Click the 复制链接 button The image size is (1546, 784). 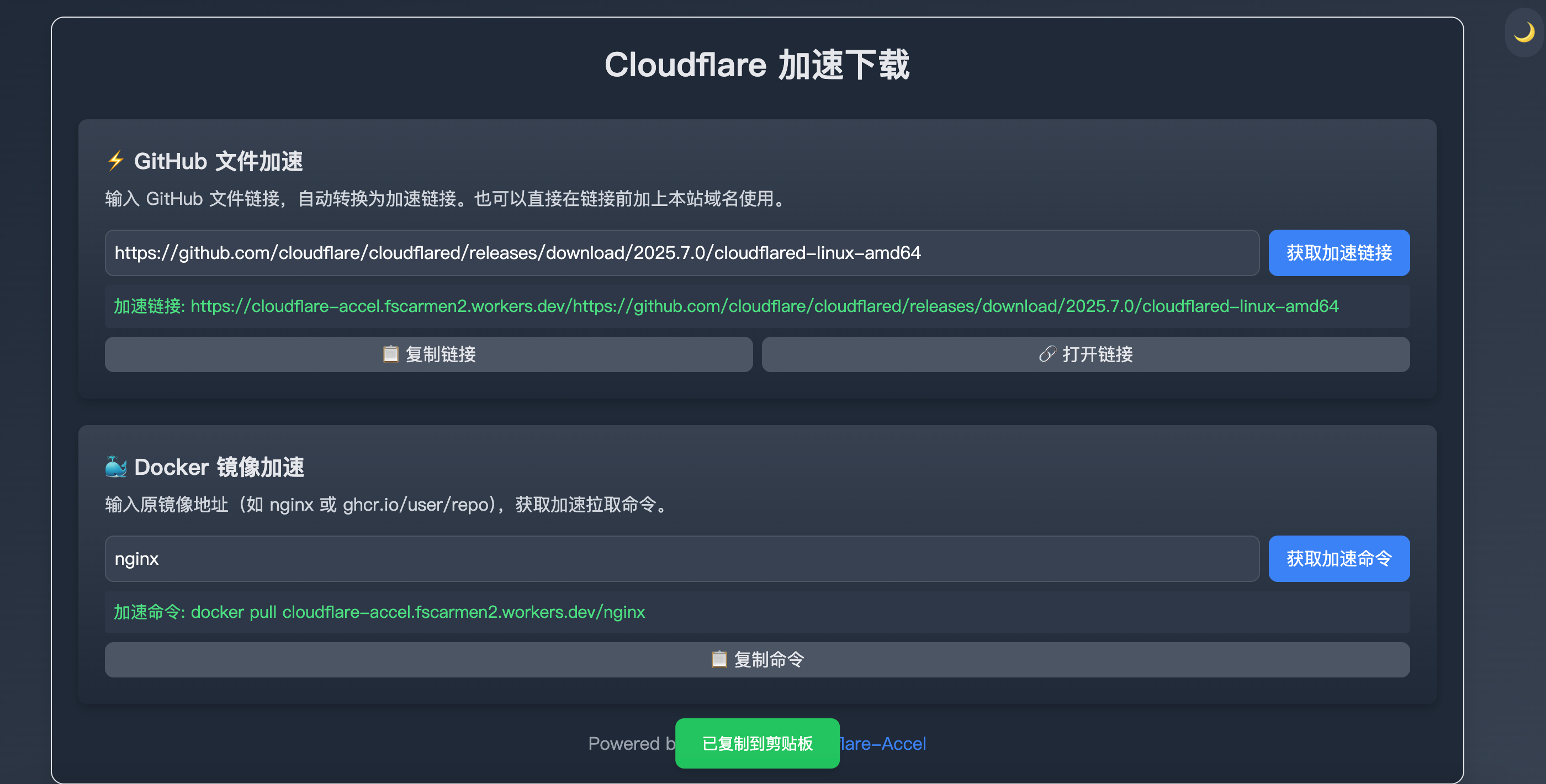click(428, 354)
